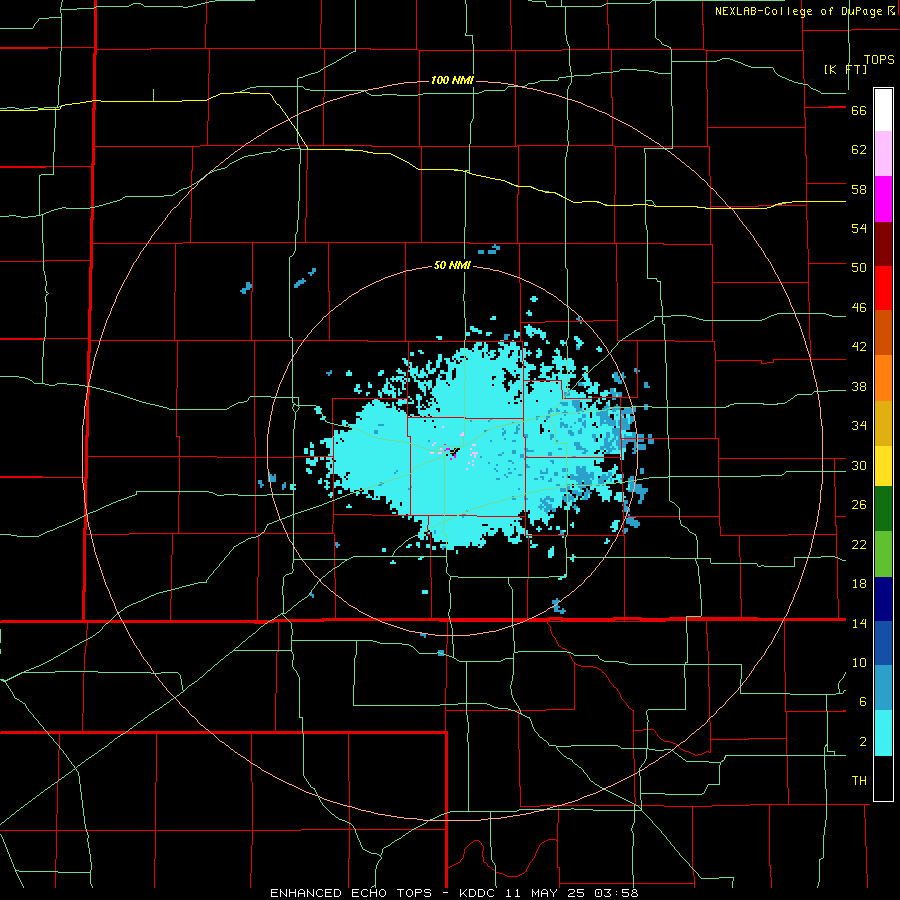Click the cyan 10 kft legend swatch
Image resolution: width=900 pixels, height=900 pixels.
[883, 733]
